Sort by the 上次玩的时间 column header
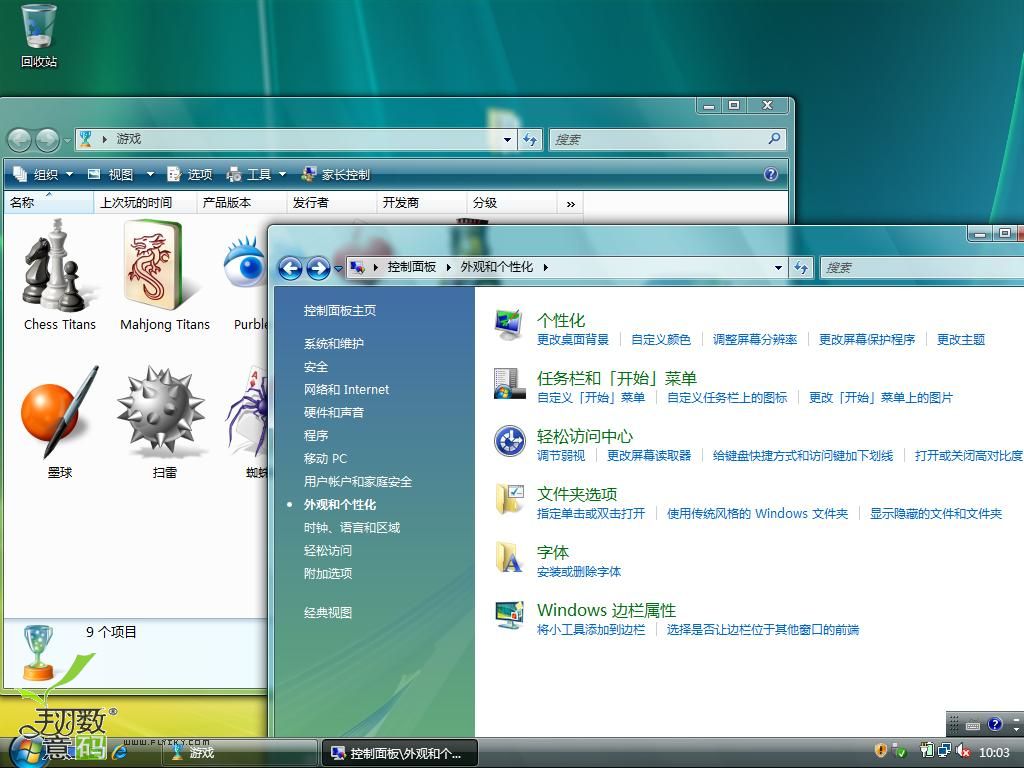1024x768 pixels. [x=145, y=202]
